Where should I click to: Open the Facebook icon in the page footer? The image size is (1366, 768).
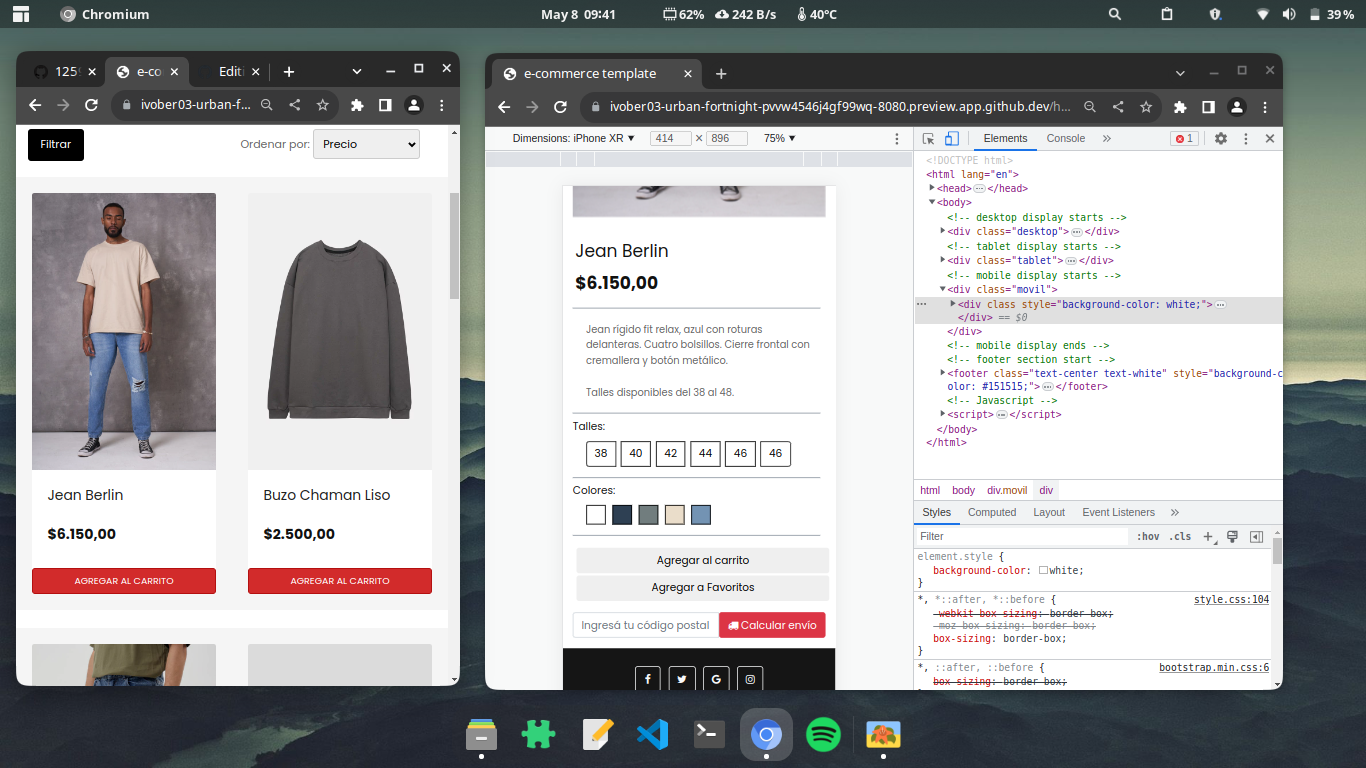coord(648,678)
